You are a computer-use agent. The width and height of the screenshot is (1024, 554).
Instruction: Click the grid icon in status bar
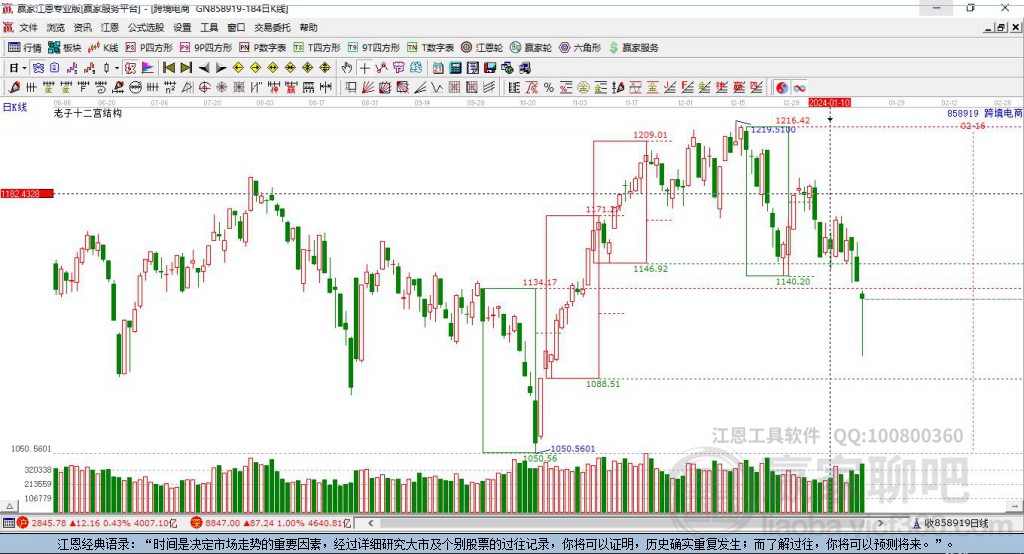[8, 523]
